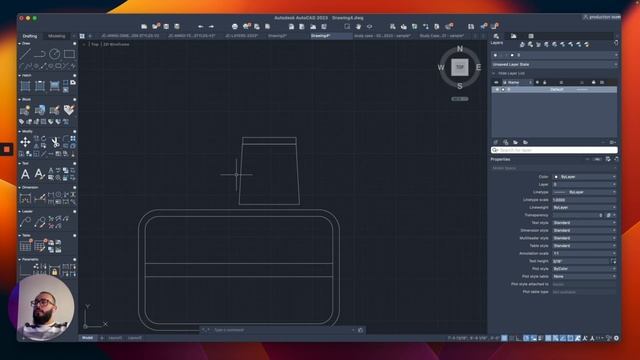Click the ByLayer color swatch in Properties
Screen dimensions: 640x360
(556, 177)
